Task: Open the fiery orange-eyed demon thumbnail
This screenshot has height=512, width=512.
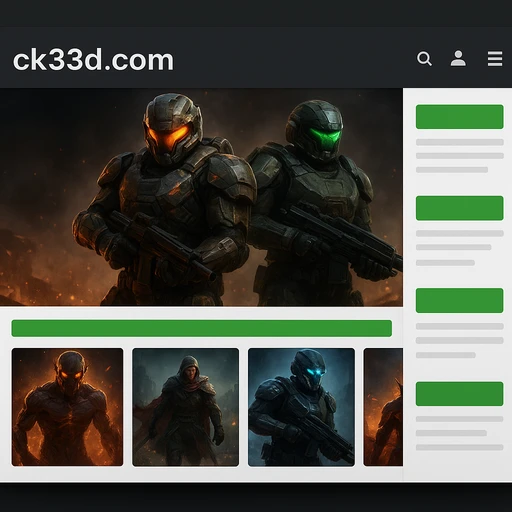Action: 67,407
